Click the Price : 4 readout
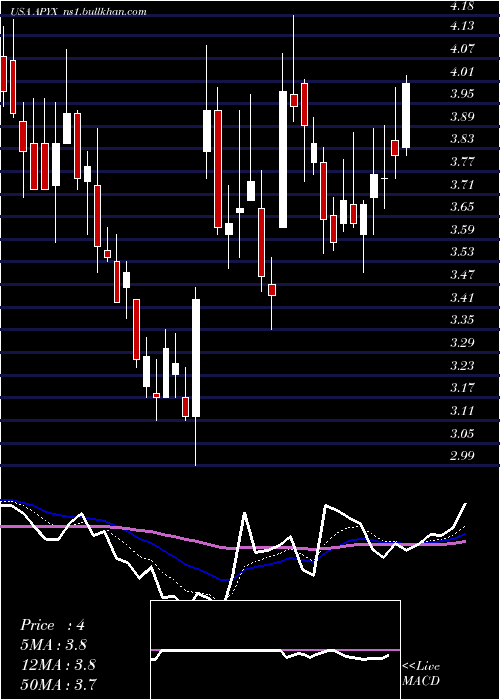The image size is (500, 700). tap(52, 625)
